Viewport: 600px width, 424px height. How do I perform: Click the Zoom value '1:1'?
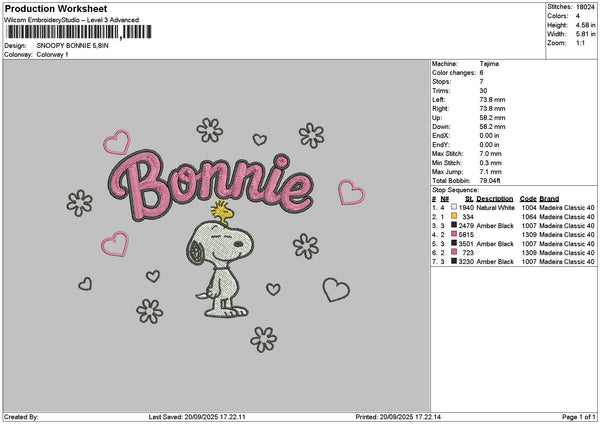point(580,43)
